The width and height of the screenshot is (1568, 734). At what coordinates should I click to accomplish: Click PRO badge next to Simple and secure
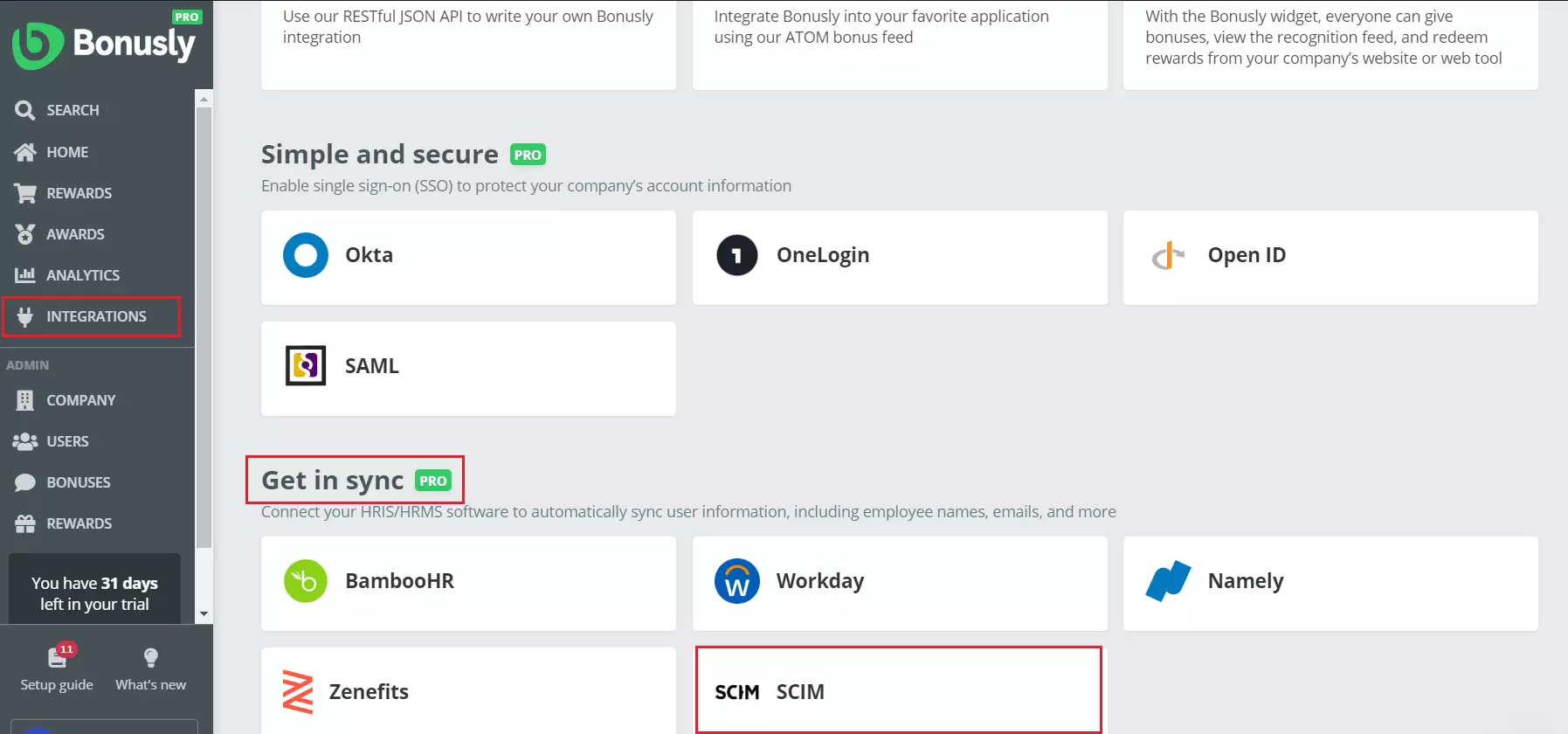click(x=528, y=155)
